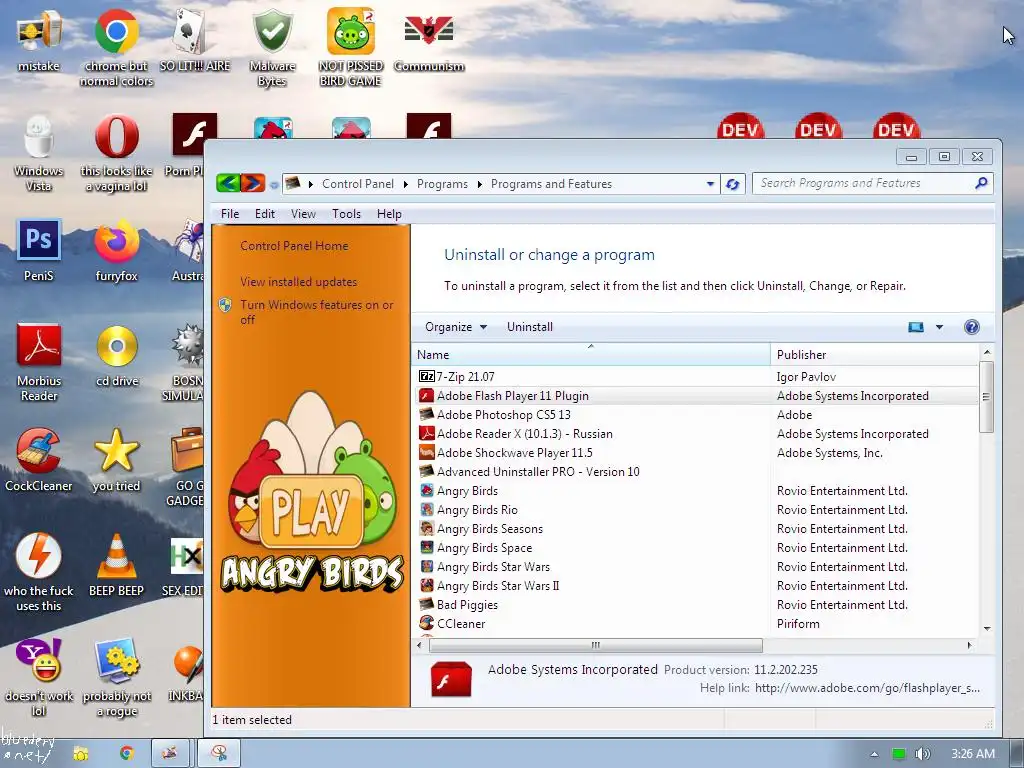Select the CCleaner entry

[697, 624]
